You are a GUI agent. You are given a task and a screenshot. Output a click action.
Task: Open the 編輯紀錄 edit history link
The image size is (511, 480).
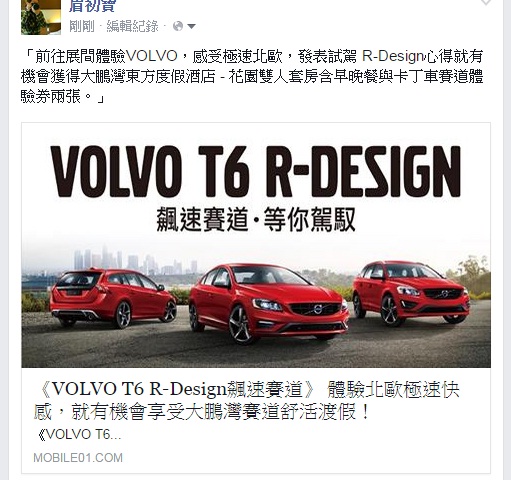[x=132, y=26]
